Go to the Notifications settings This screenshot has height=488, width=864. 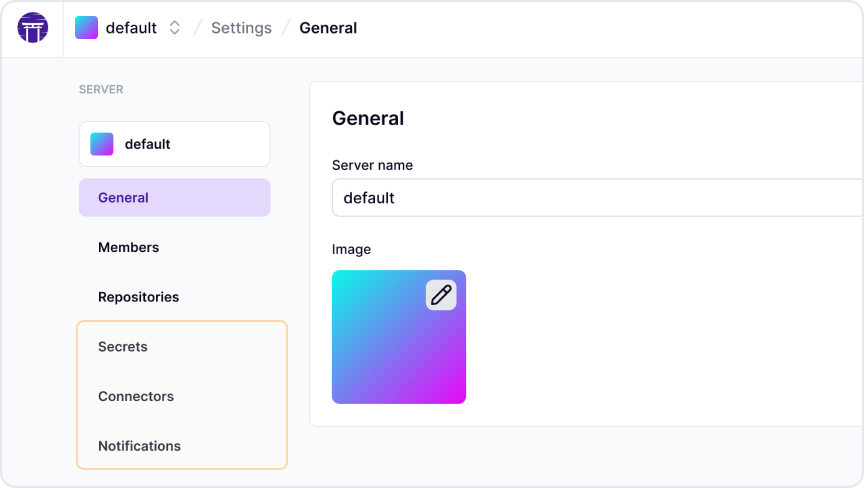click(x=139, y=446)
